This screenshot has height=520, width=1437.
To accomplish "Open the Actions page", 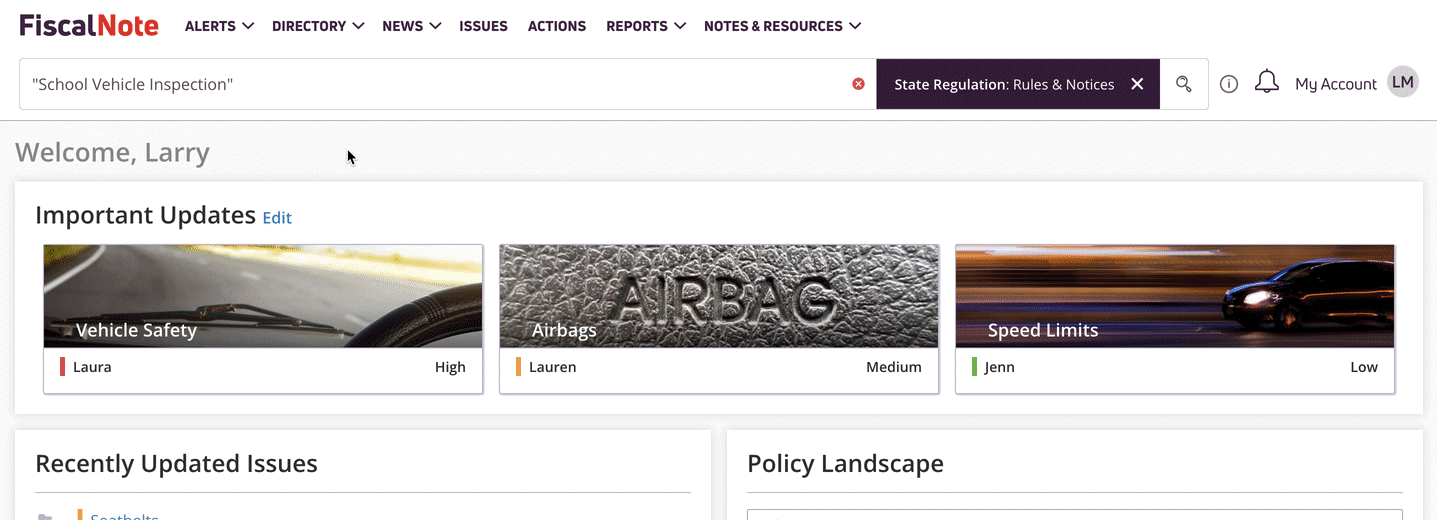I will pyautogui.click(x=557, y=26).
